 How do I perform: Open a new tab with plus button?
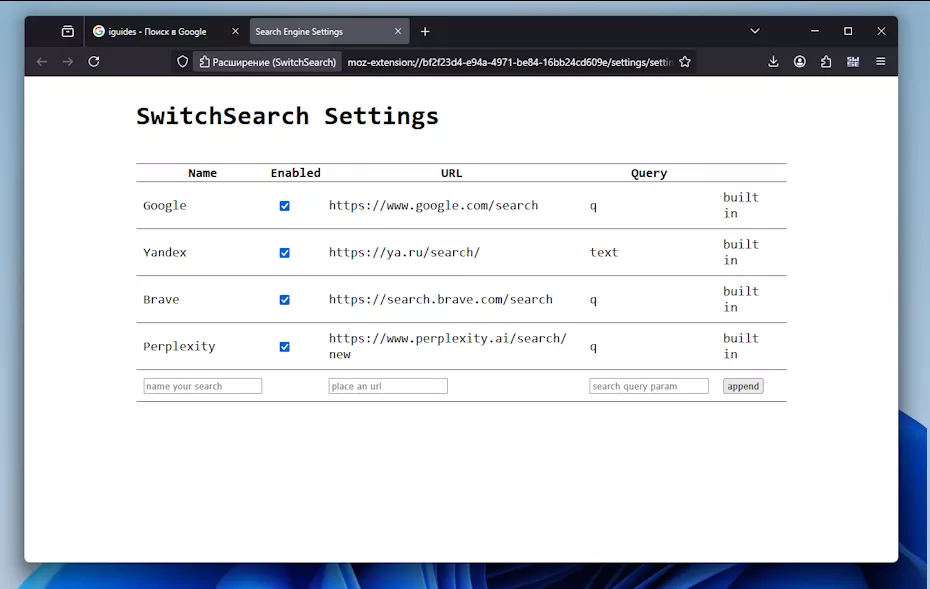[425, 32]
